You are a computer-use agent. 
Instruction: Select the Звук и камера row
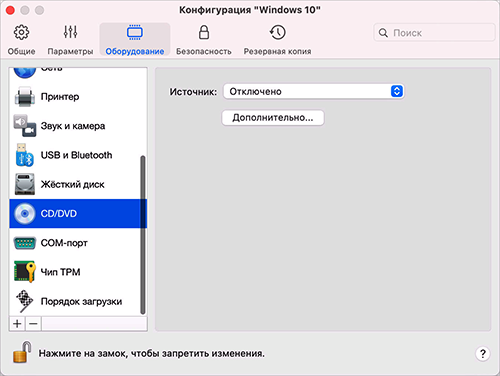click(x=78, y=126)
